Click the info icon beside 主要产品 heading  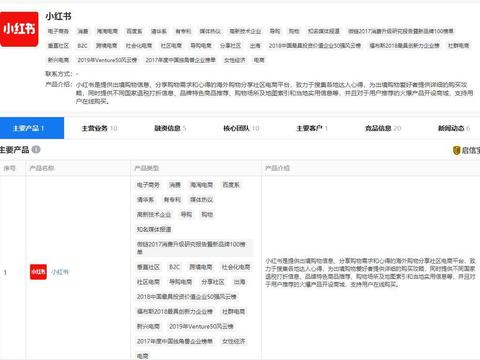pos(36,150)
